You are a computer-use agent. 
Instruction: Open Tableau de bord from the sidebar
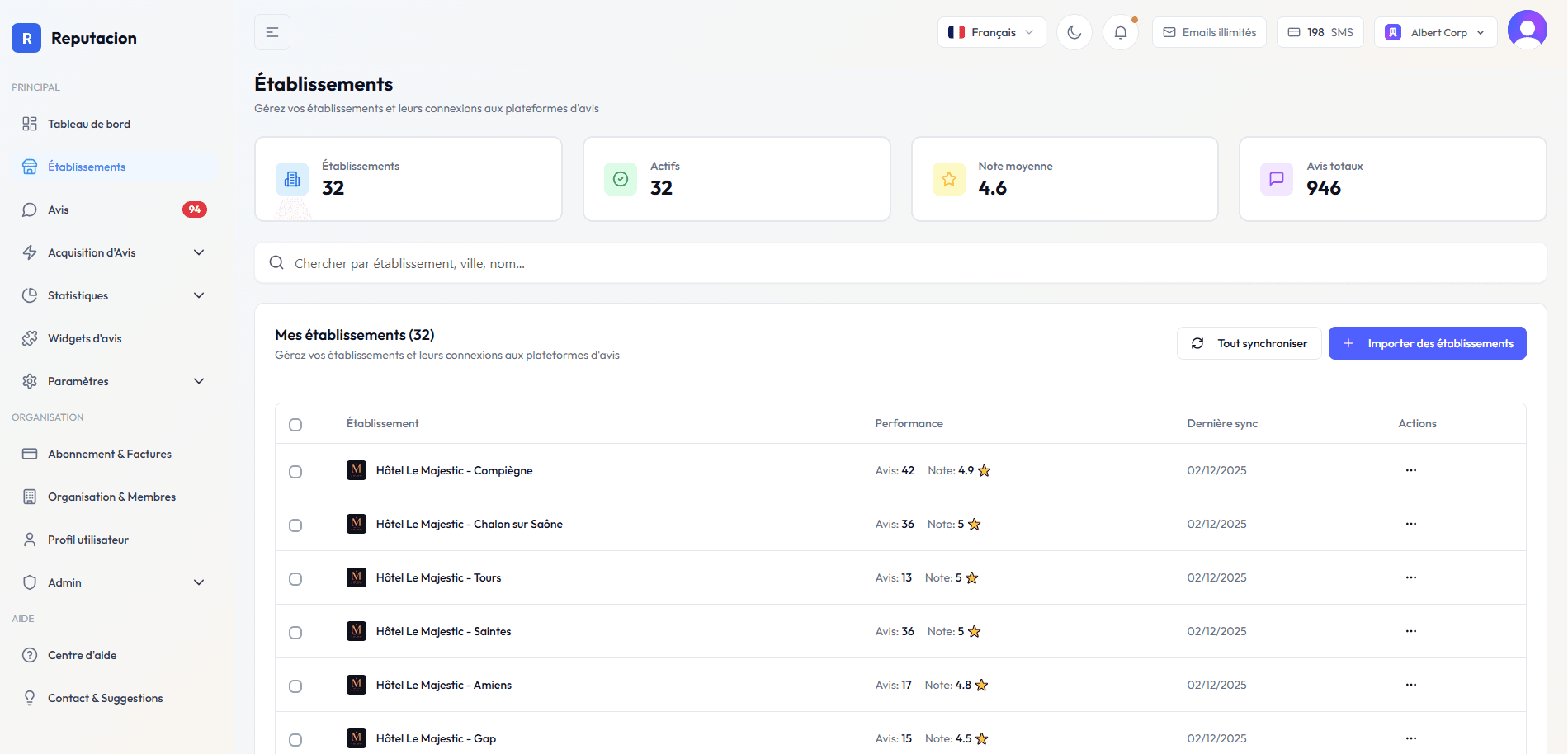(x=88, y=123)
